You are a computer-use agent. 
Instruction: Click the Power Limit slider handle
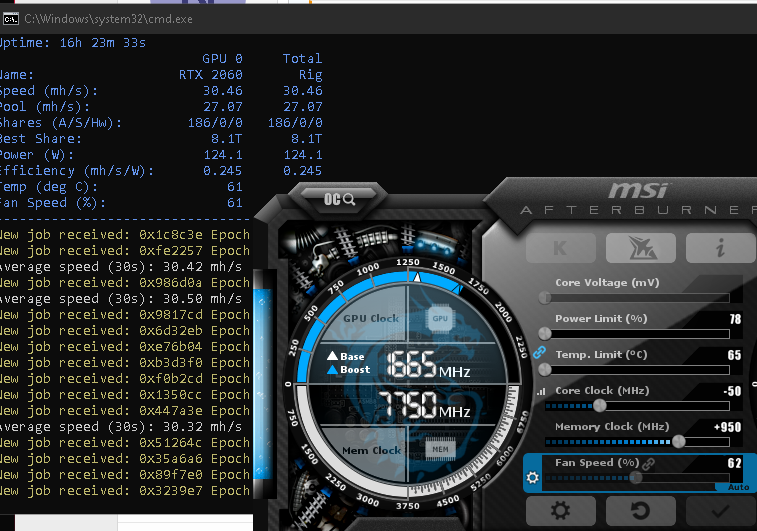click(x=545, y=333)
